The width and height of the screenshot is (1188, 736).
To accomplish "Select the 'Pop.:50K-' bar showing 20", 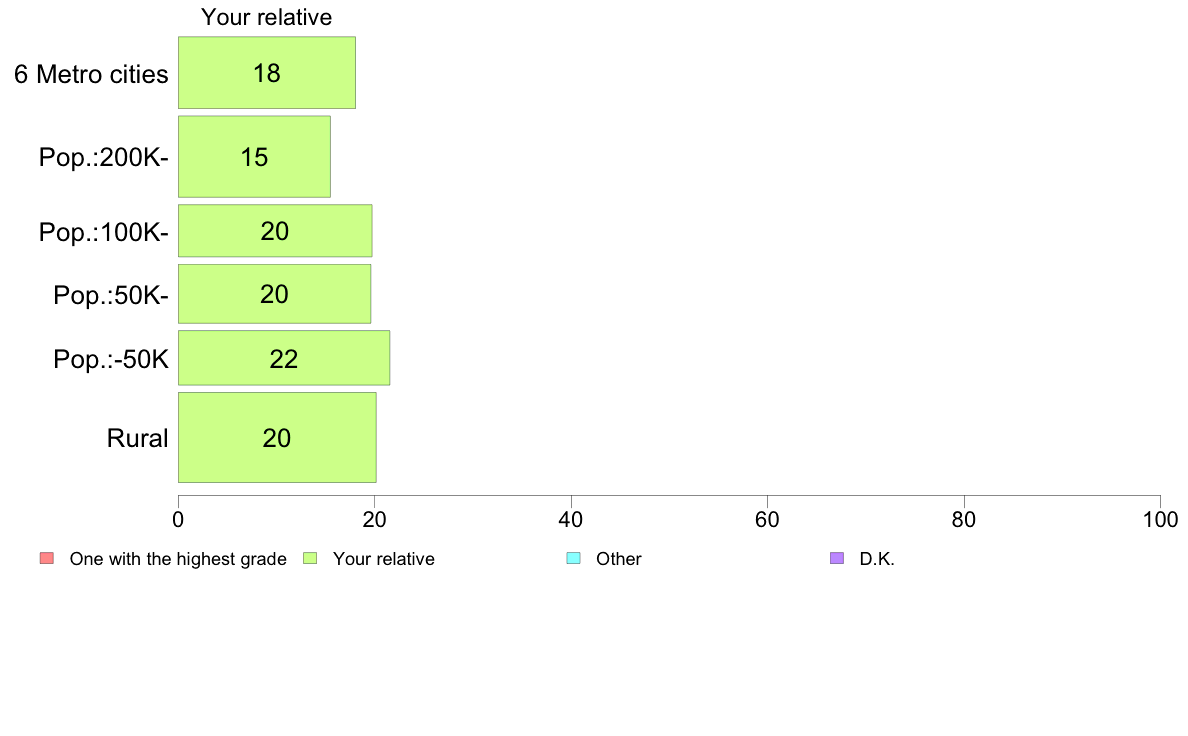I will click(x=274, y=293).
